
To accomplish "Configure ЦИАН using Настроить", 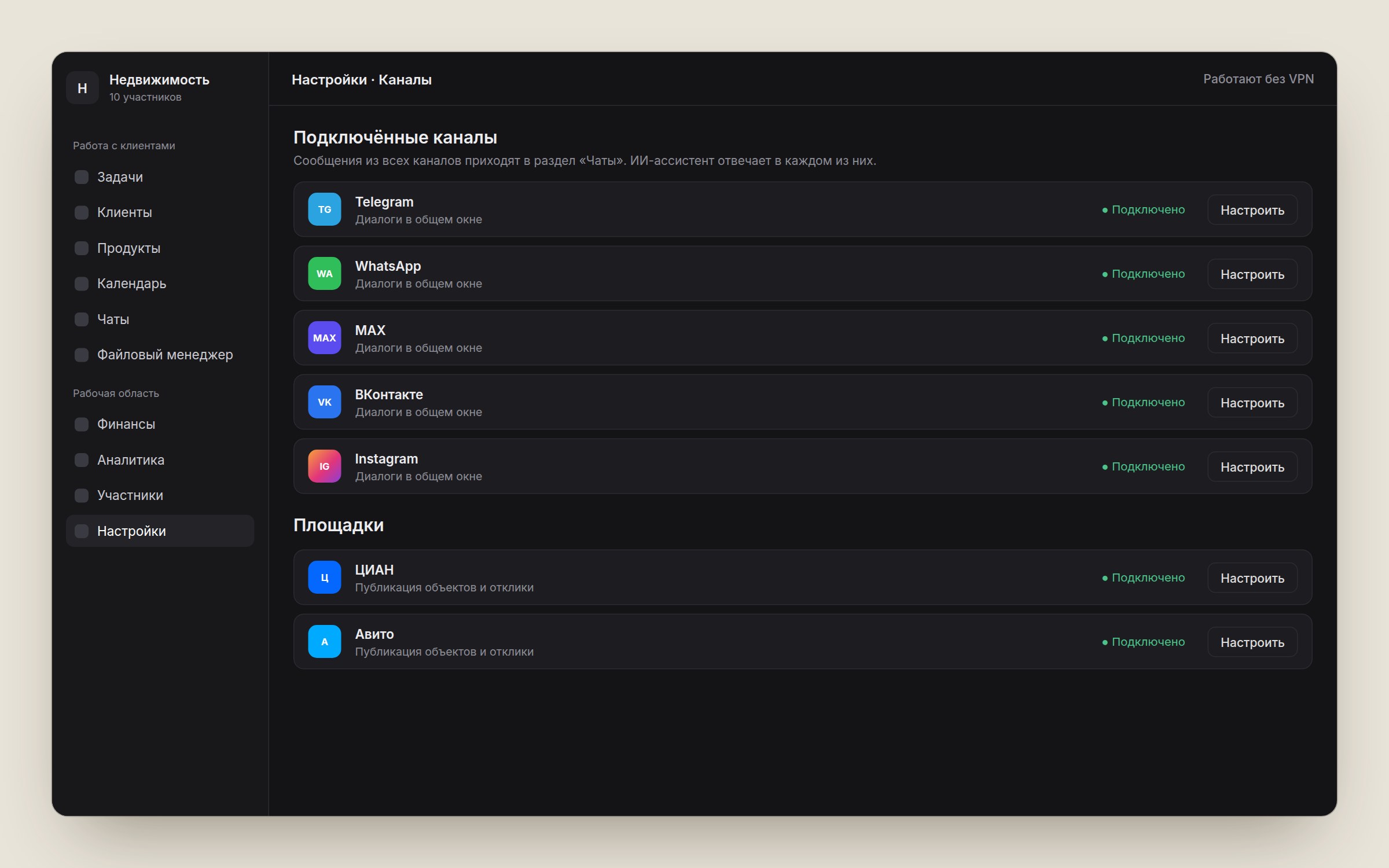I will (x=1252, y=578).
